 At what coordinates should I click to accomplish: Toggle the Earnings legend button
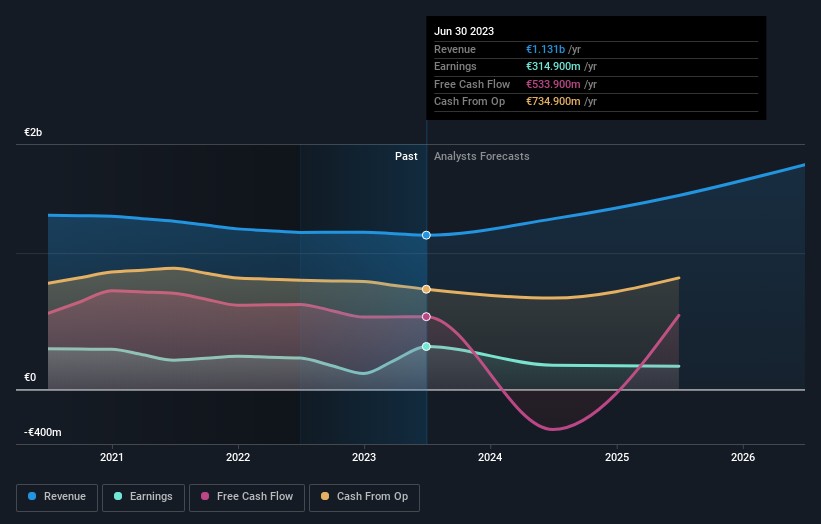click(x=143, y=497)
